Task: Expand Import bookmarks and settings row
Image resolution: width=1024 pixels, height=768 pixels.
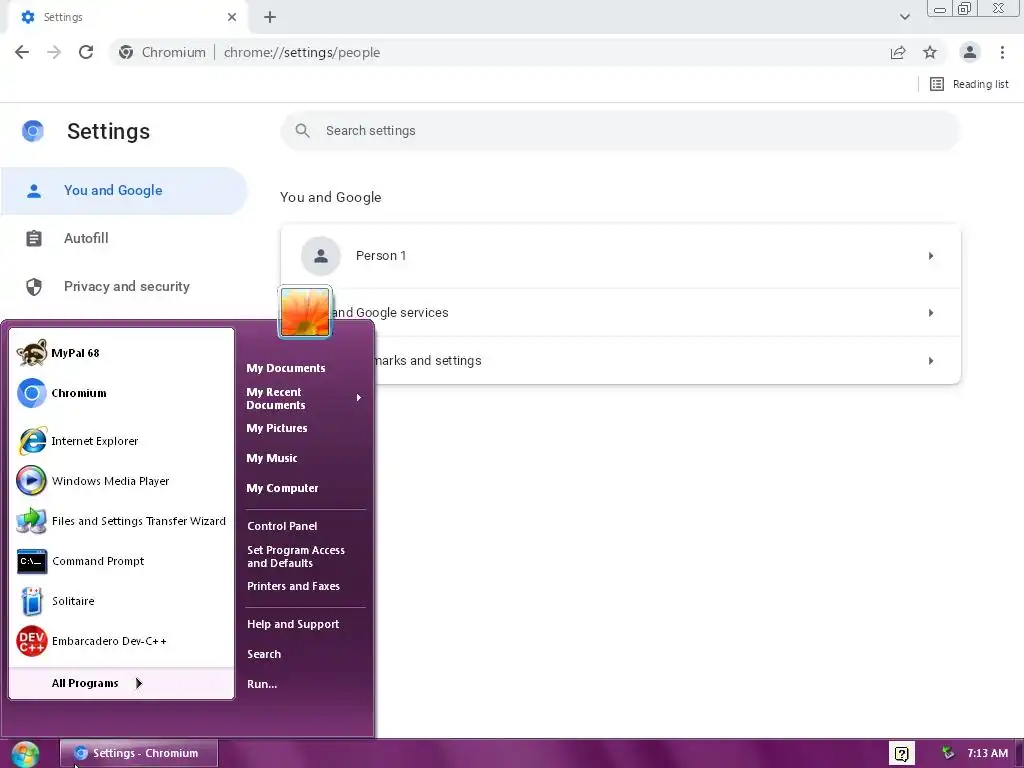Action: pos(620,360)
